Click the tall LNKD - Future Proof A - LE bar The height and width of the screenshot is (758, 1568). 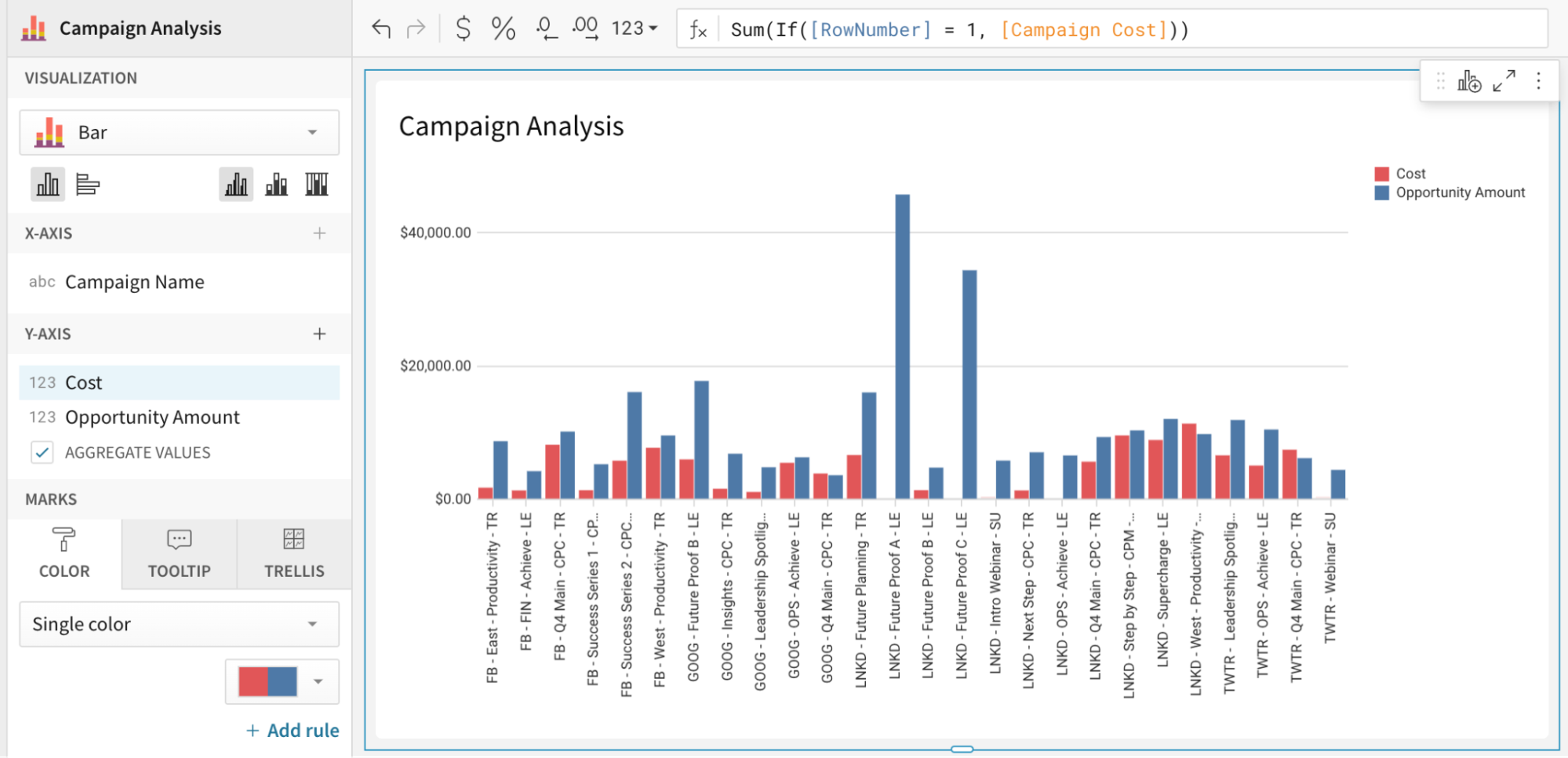click(903, 346)
